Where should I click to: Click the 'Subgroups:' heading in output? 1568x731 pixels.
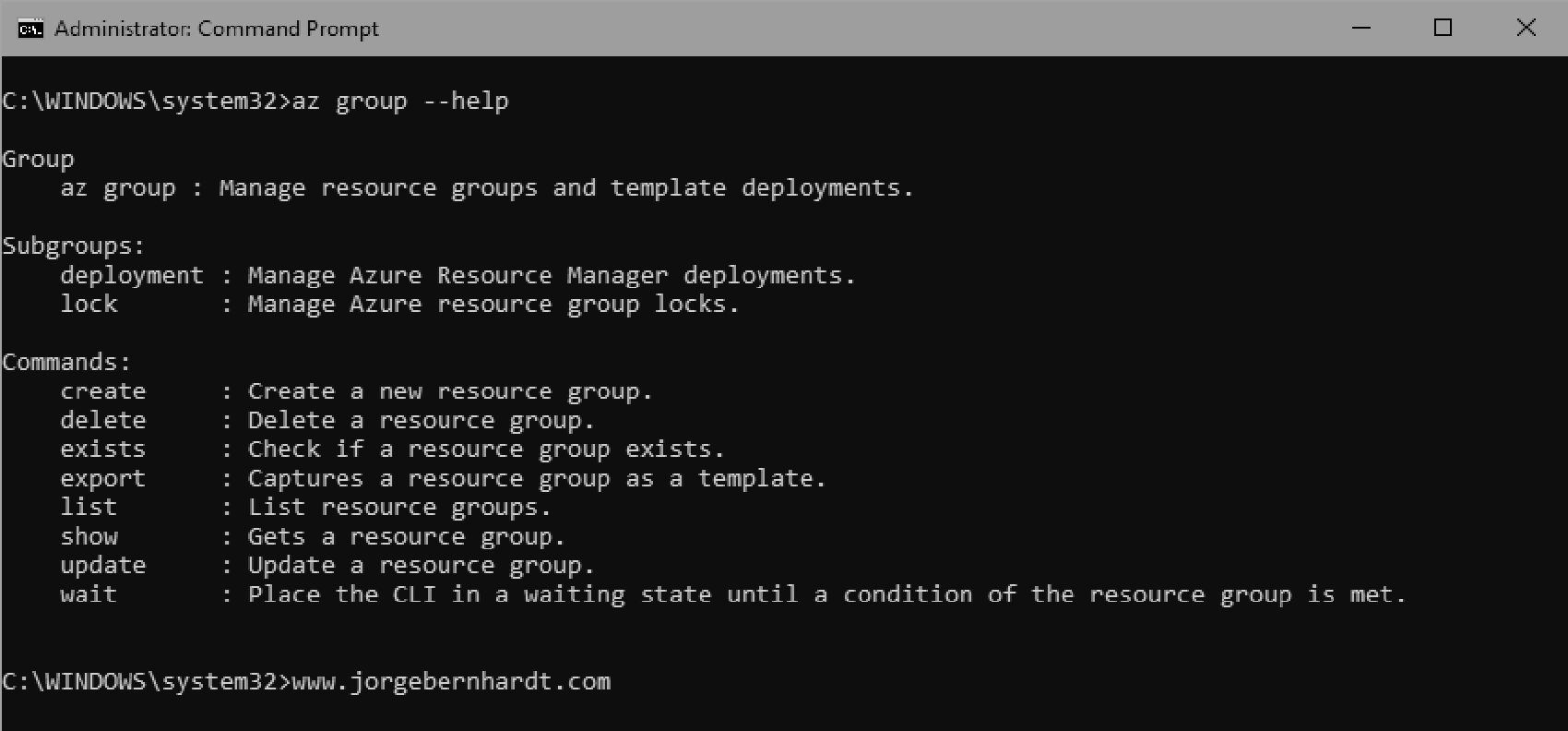[x=74, y=246]
